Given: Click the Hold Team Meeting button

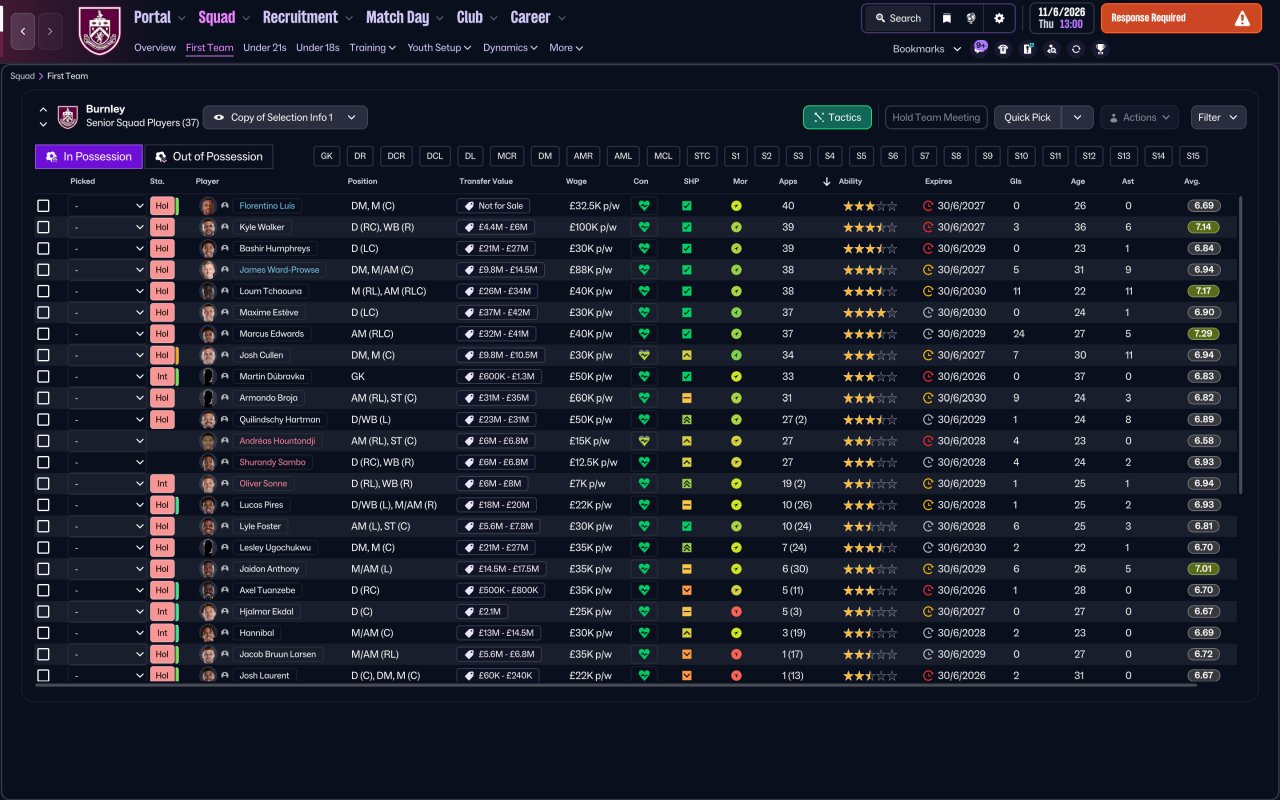Looking at the screenshot, I should (936, 117).
